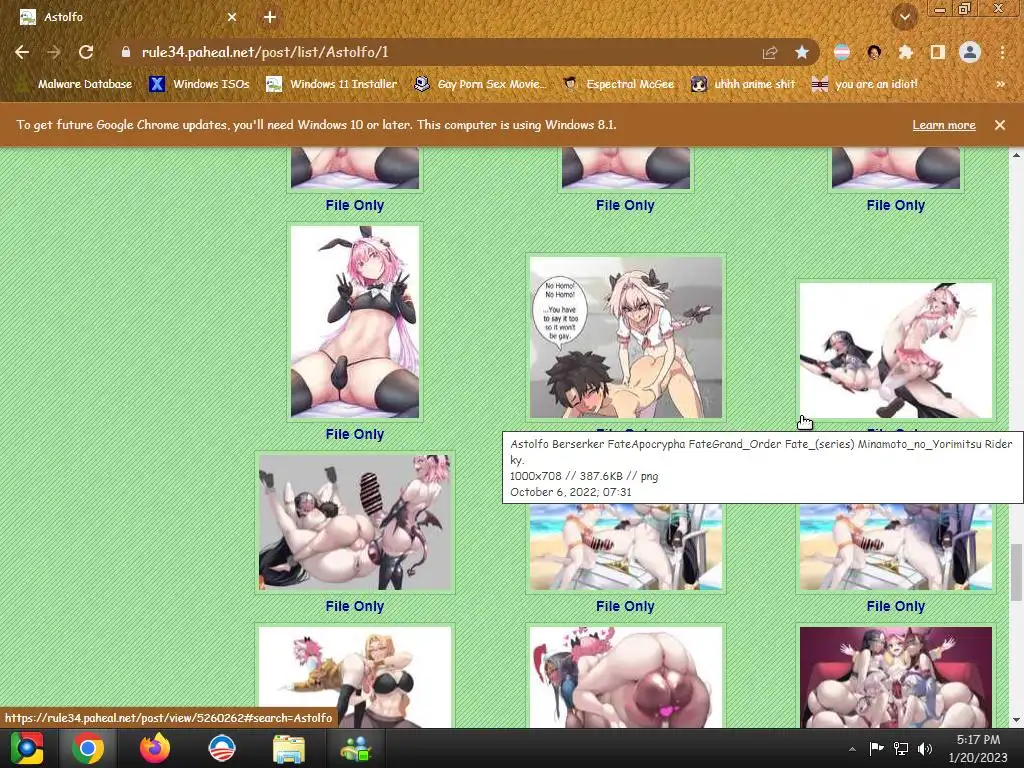
Task: Click the page scrollbar down arrow
Action: [x=1016, y=720]
